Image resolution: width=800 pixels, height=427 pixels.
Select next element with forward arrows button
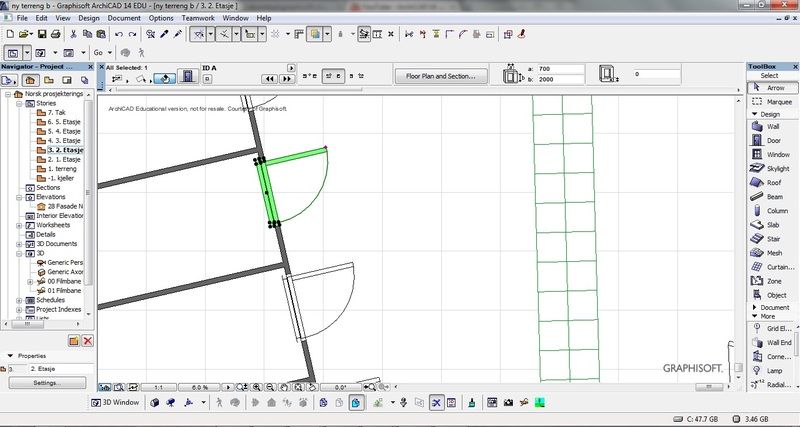287,79
